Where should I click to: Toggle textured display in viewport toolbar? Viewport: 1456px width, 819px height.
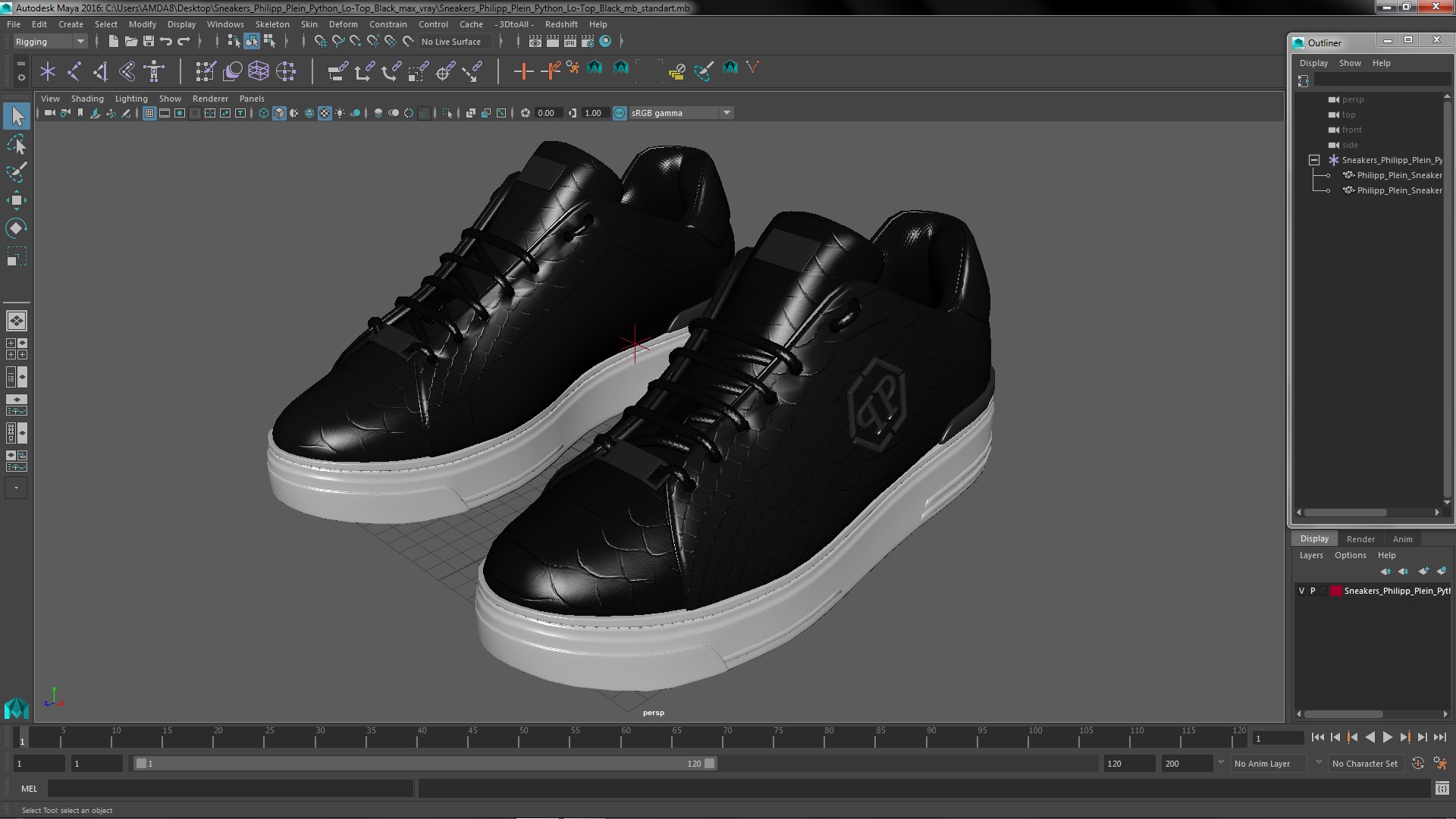coord(325,113)
